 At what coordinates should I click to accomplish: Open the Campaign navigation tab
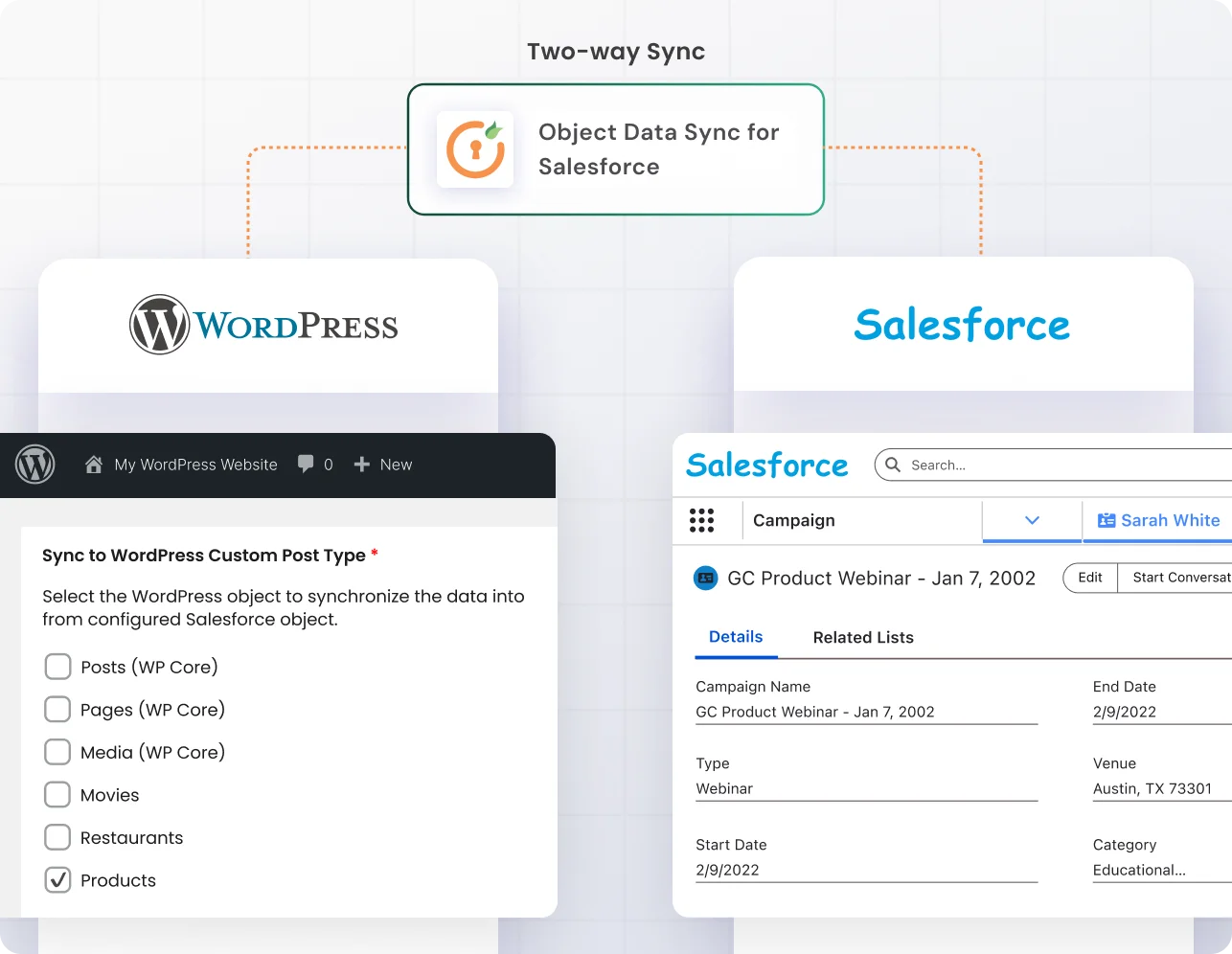(794, 520)
